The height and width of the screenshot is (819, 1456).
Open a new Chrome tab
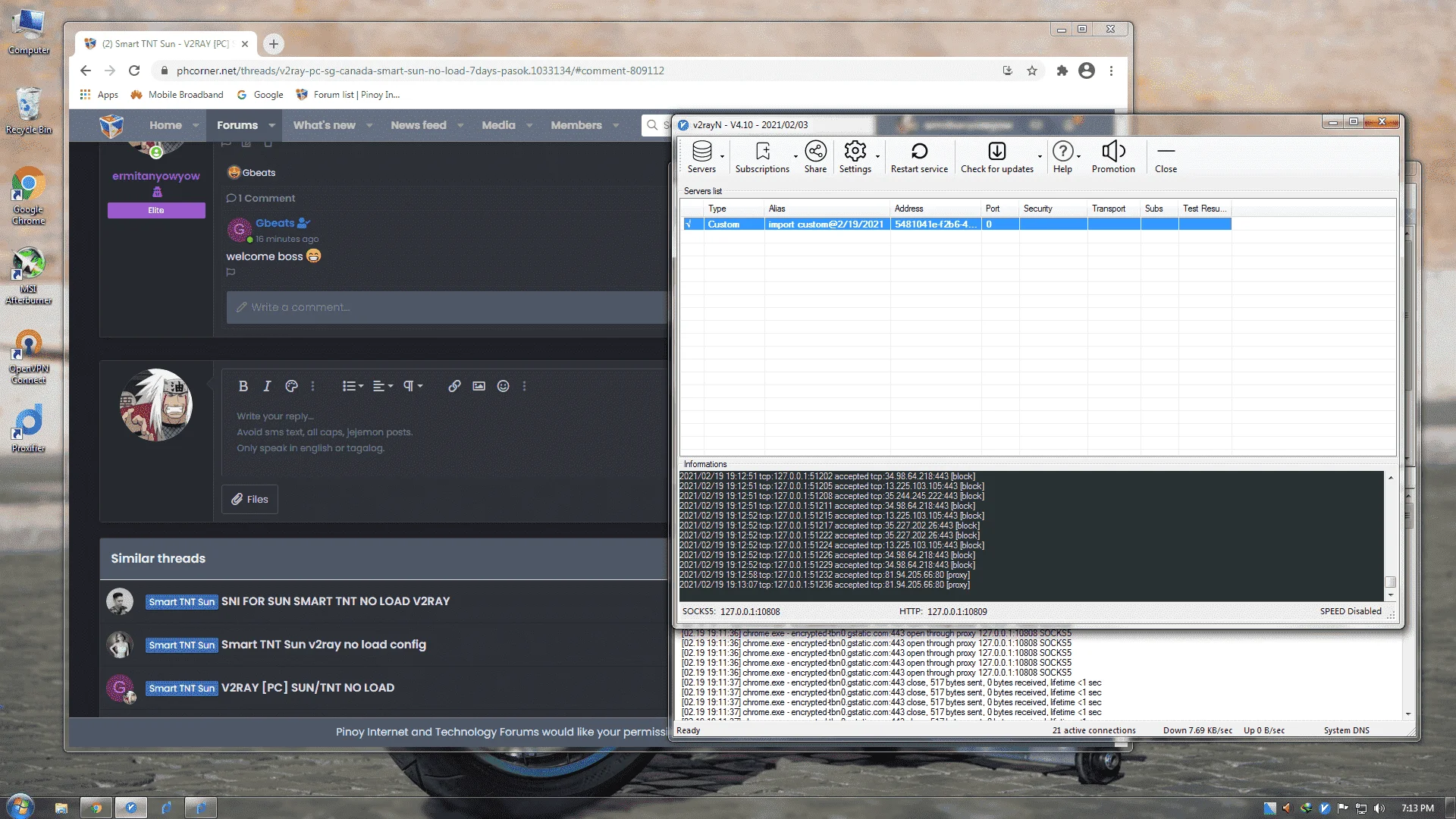273,44
